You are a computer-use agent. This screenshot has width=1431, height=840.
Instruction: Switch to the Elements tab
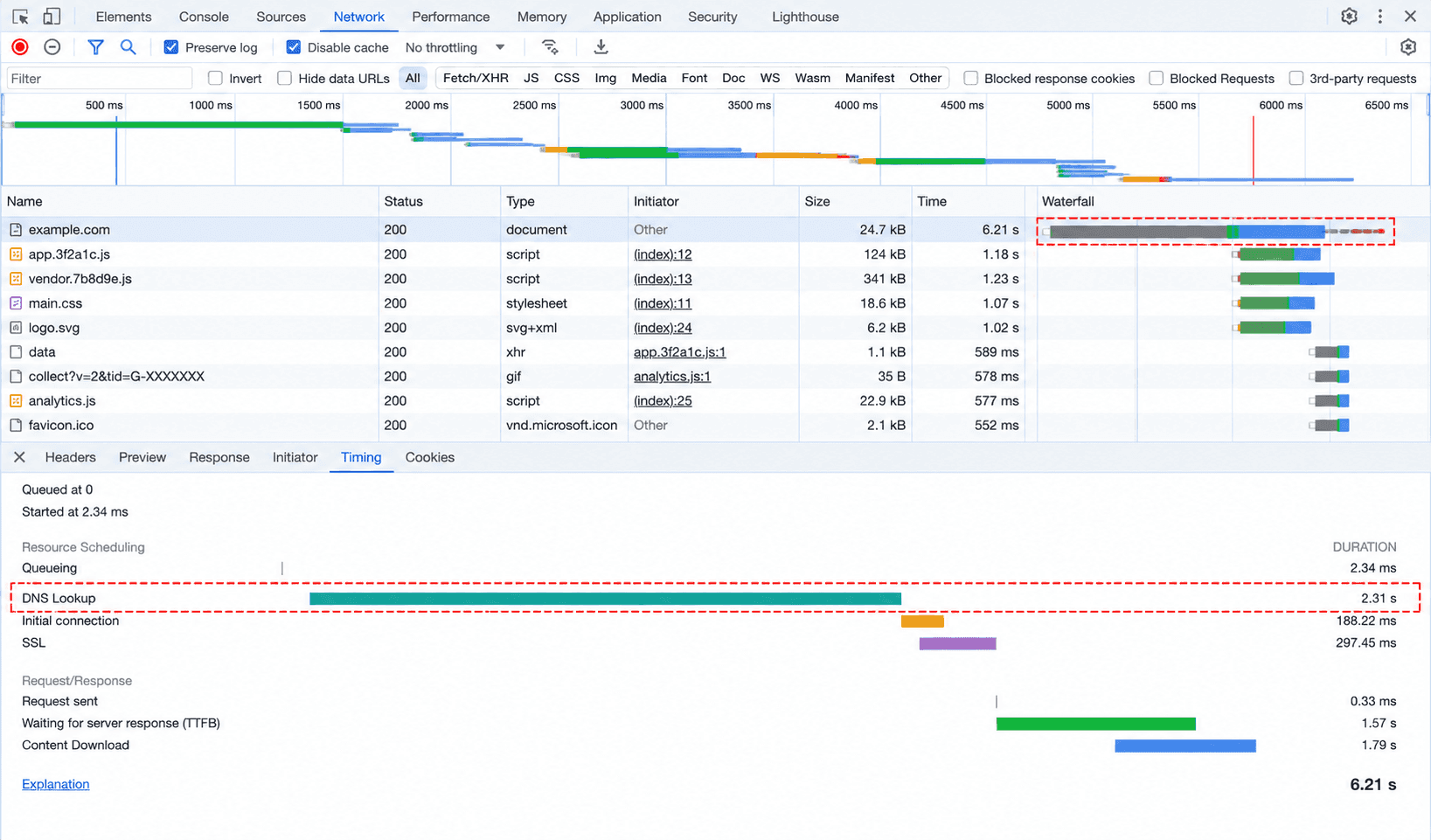(x=123, y=17)
